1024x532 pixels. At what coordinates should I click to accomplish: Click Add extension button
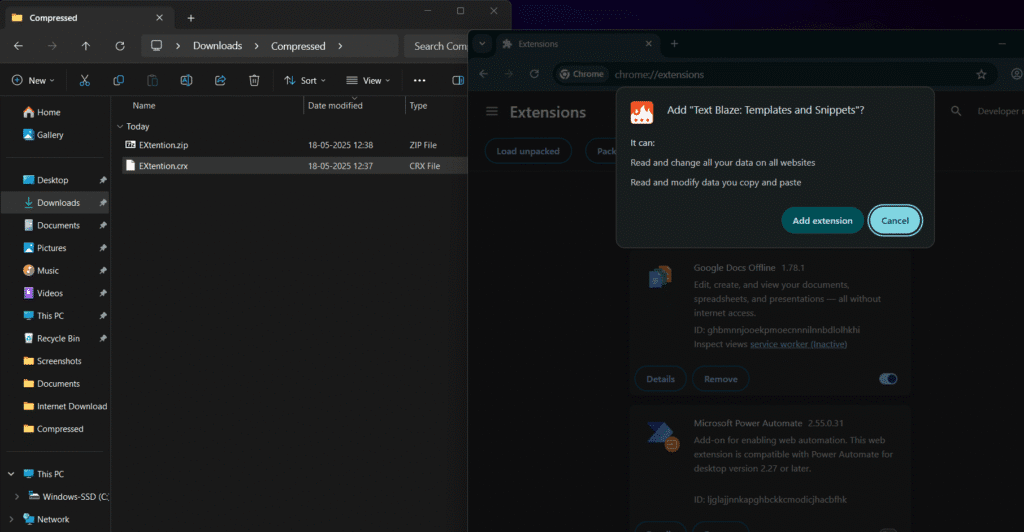click(x=822, y=221)
